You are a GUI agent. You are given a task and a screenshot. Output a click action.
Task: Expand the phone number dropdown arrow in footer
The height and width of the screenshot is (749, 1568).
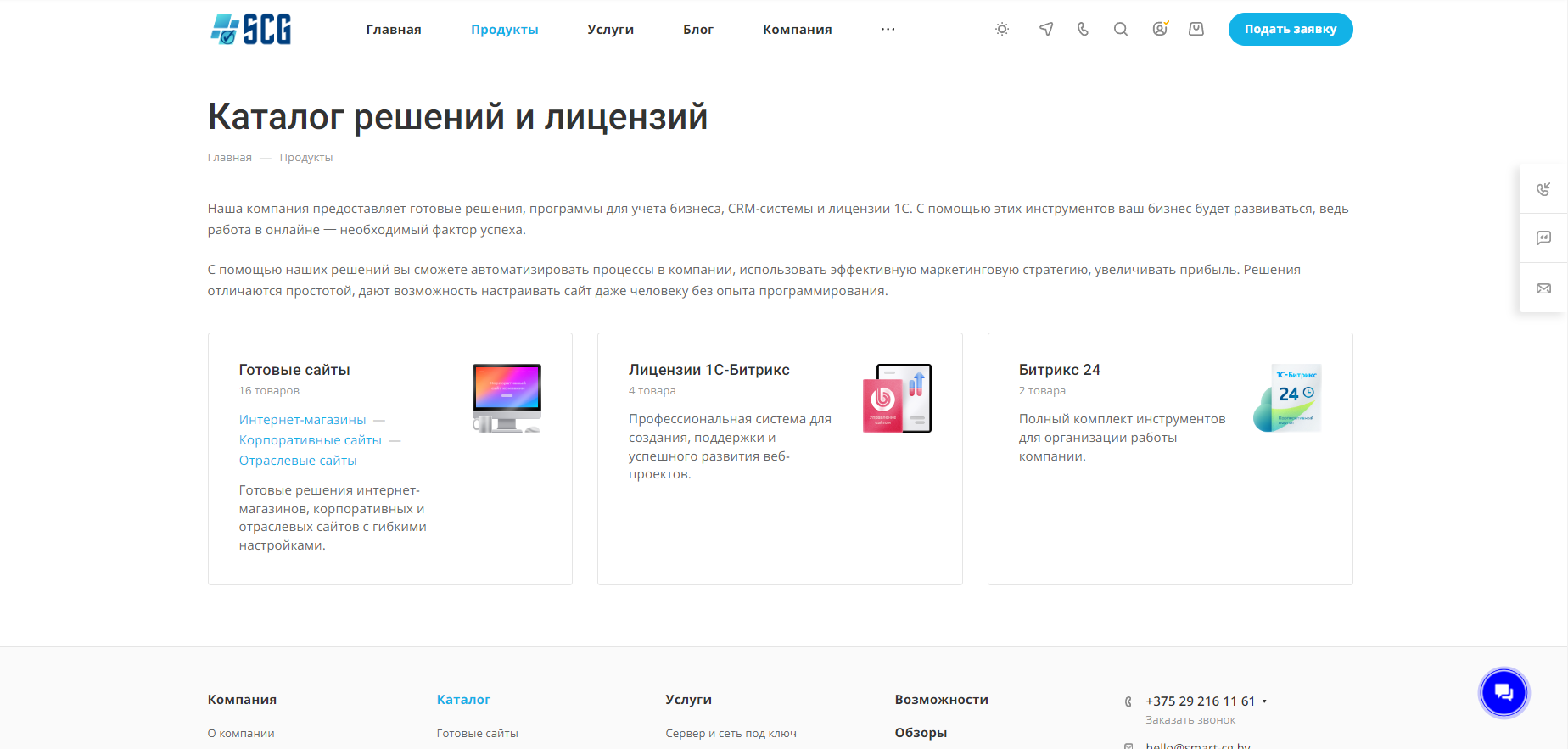point(1264,701)
